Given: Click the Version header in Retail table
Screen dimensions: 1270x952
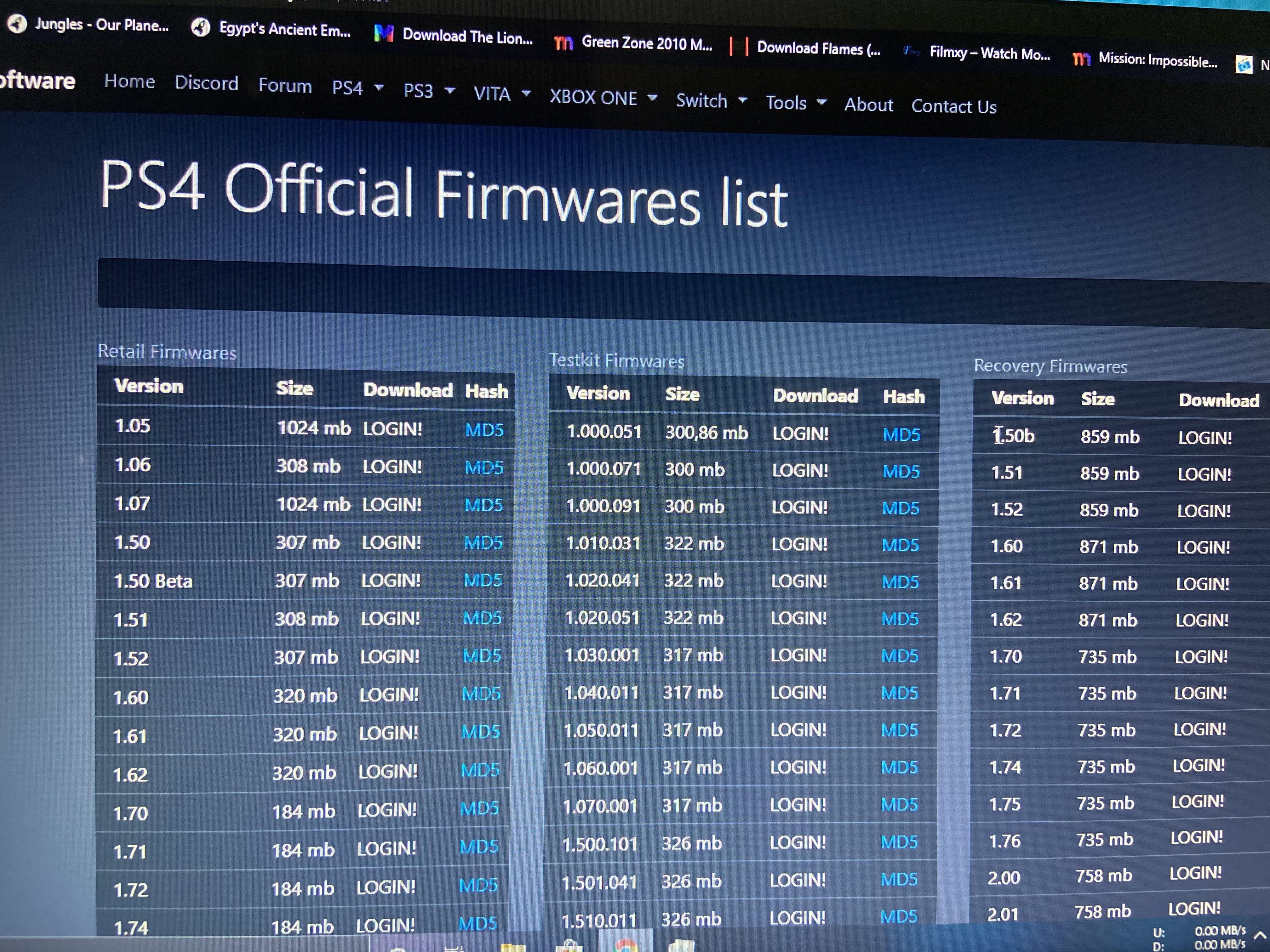Looking at the screenshot, I should (149, 386).
